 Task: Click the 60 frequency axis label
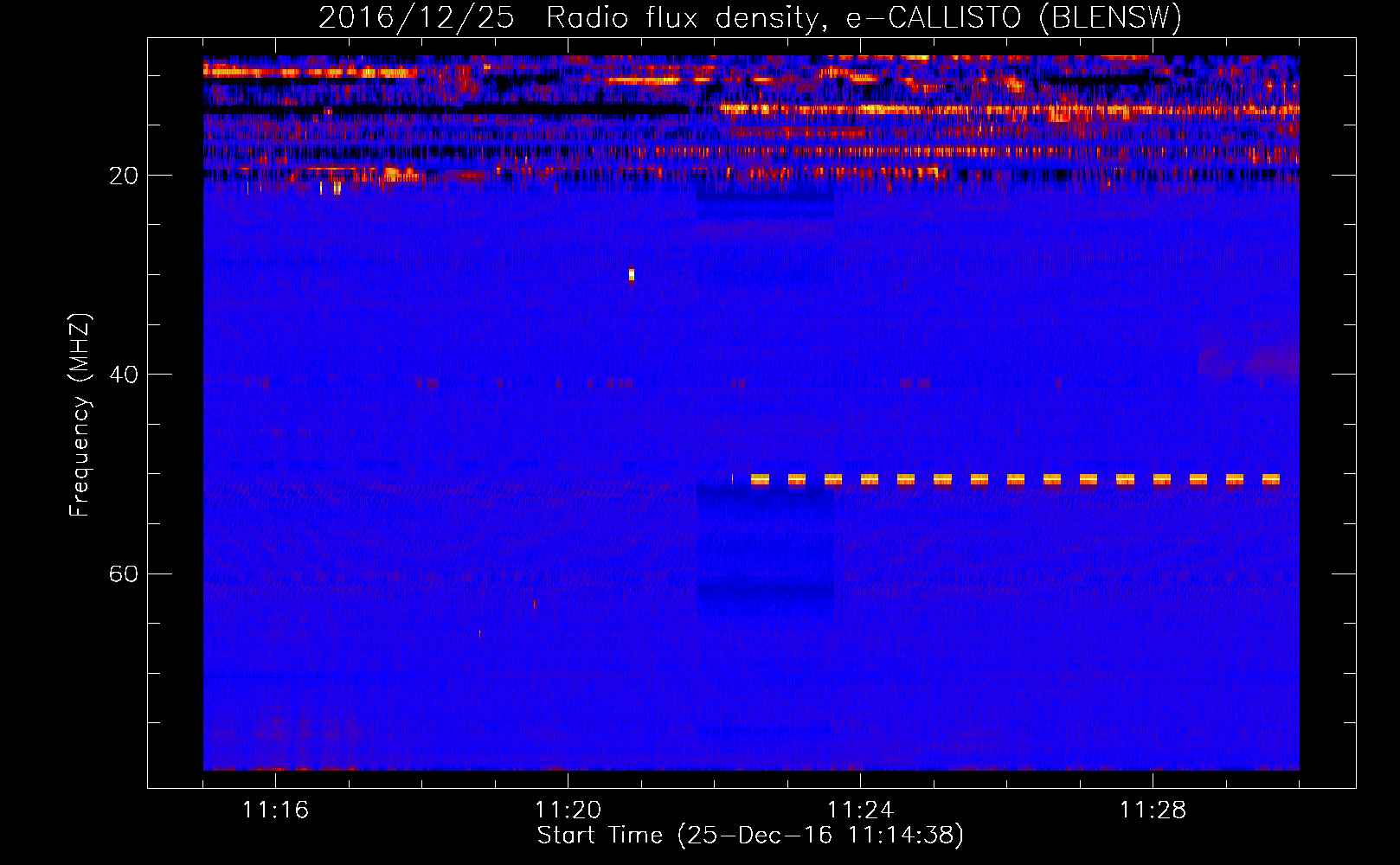(124, 574)
